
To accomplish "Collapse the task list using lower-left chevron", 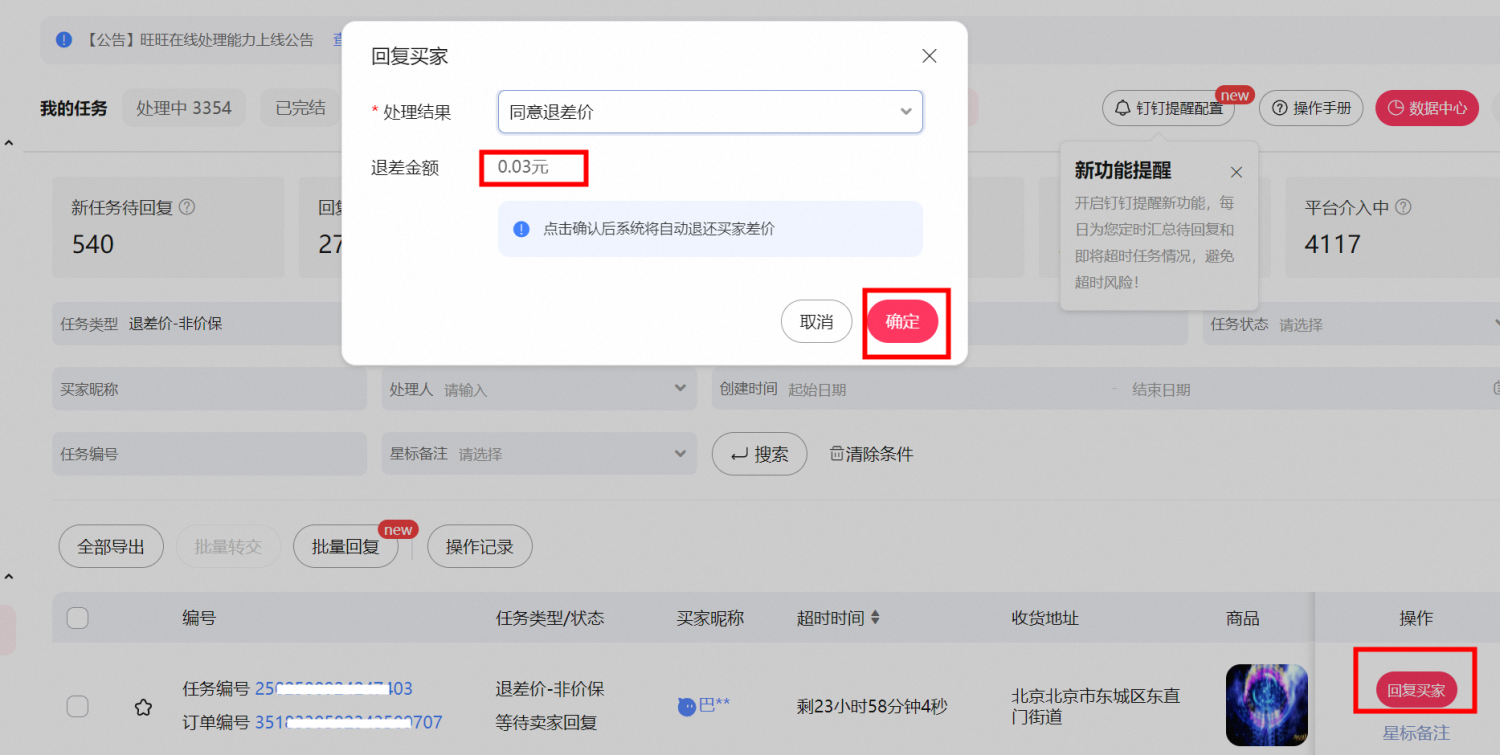I will point(8,577).
